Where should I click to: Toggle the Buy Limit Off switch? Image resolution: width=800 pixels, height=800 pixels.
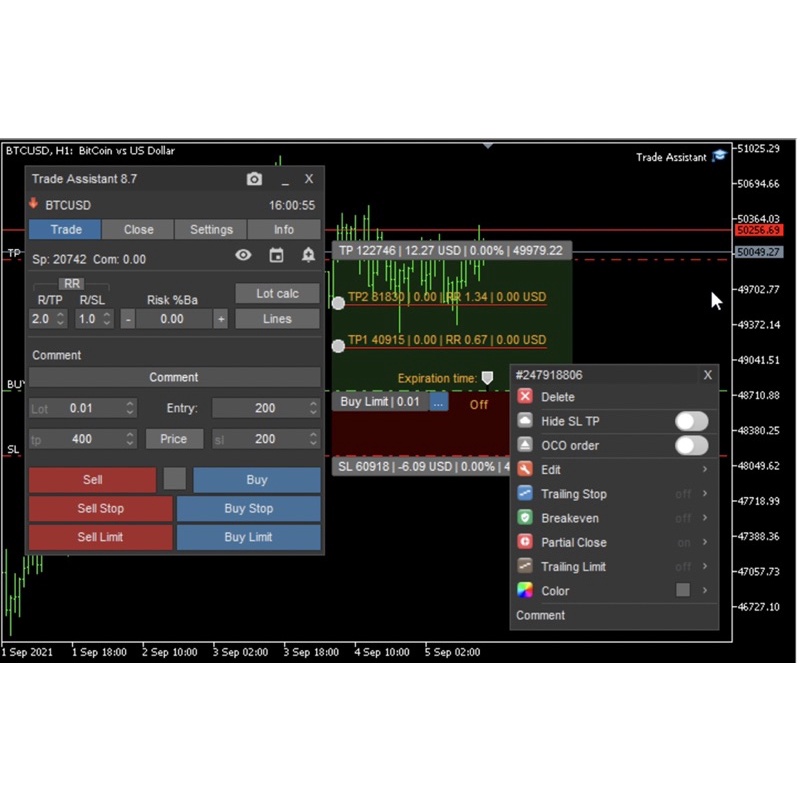pos(478,405)
